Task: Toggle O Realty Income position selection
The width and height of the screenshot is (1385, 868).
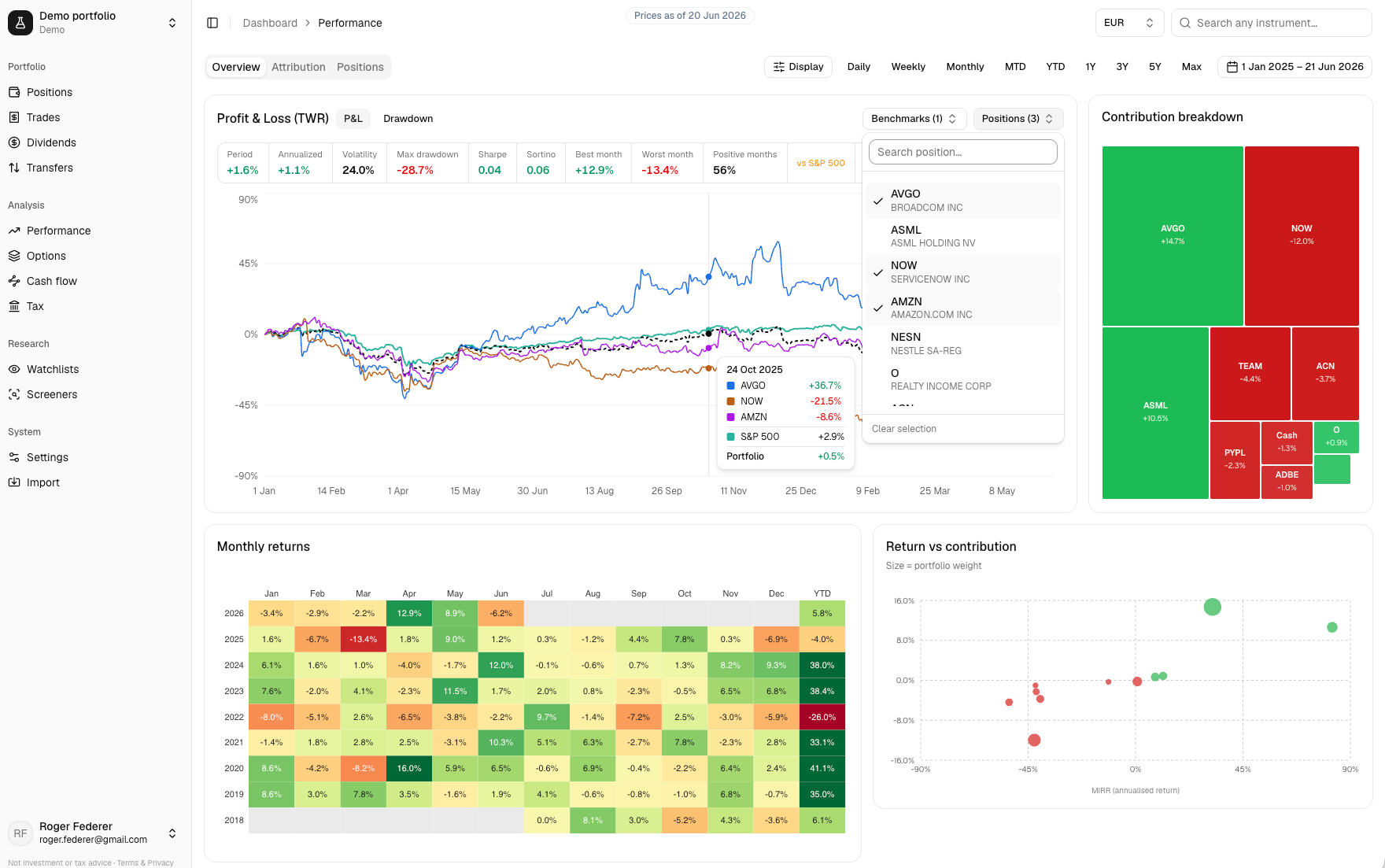Action: point(963,379)
